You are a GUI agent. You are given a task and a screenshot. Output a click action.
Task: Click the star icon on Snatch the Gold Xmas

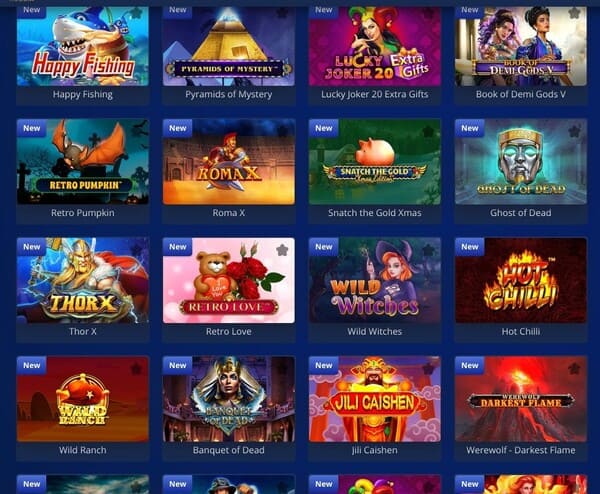428,131
